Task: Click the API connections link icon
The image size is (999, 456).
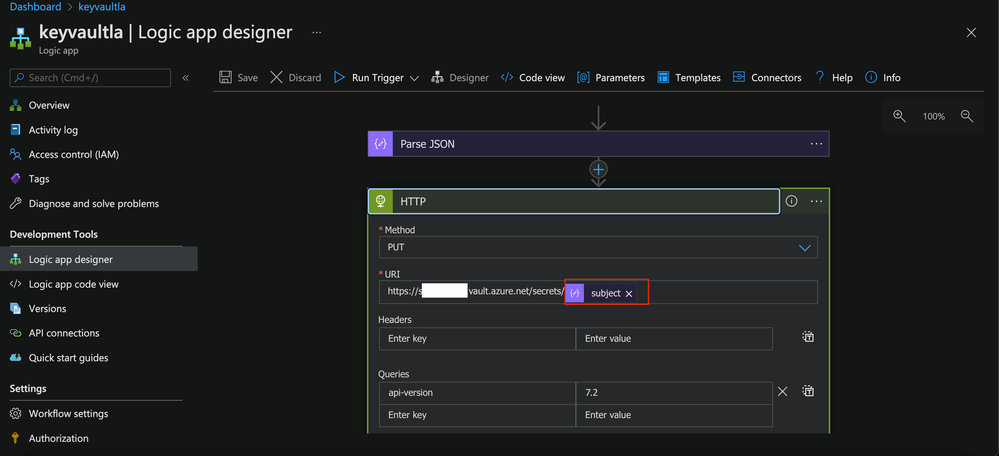Action: pos(16,333)
